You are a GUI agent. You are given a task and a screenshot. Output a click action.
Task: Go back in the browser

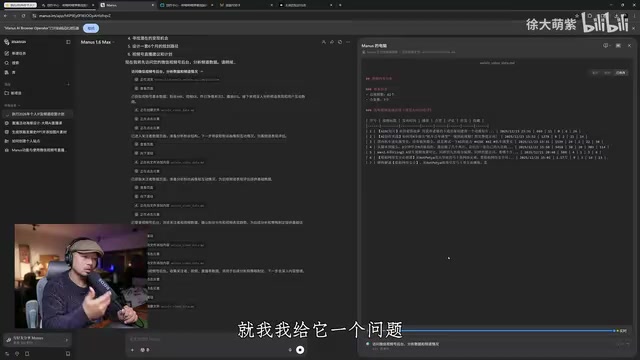pos(5,16)
